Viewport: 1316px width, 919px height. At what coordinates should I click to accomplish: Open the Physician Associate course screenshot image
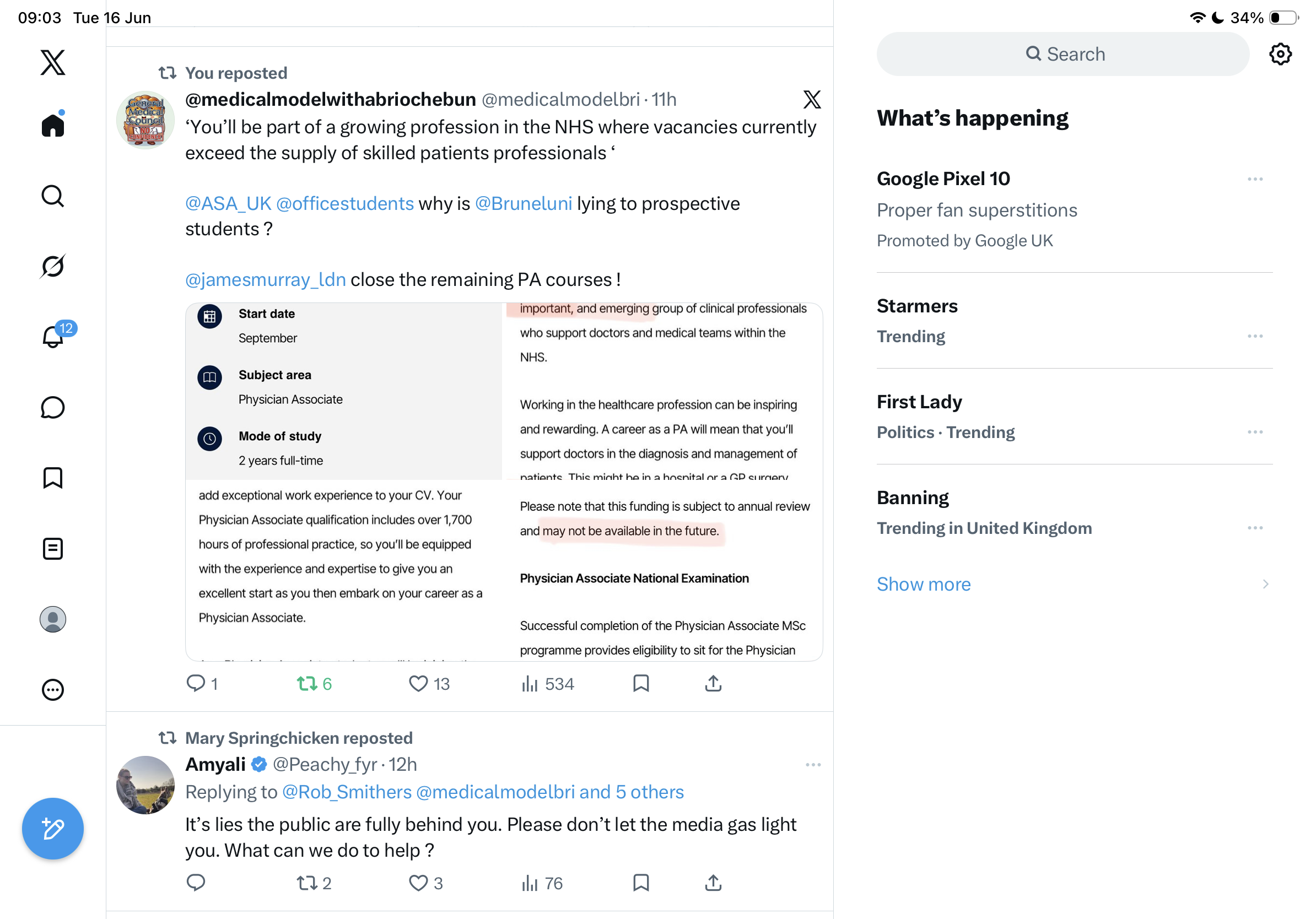tap(504, 482)
